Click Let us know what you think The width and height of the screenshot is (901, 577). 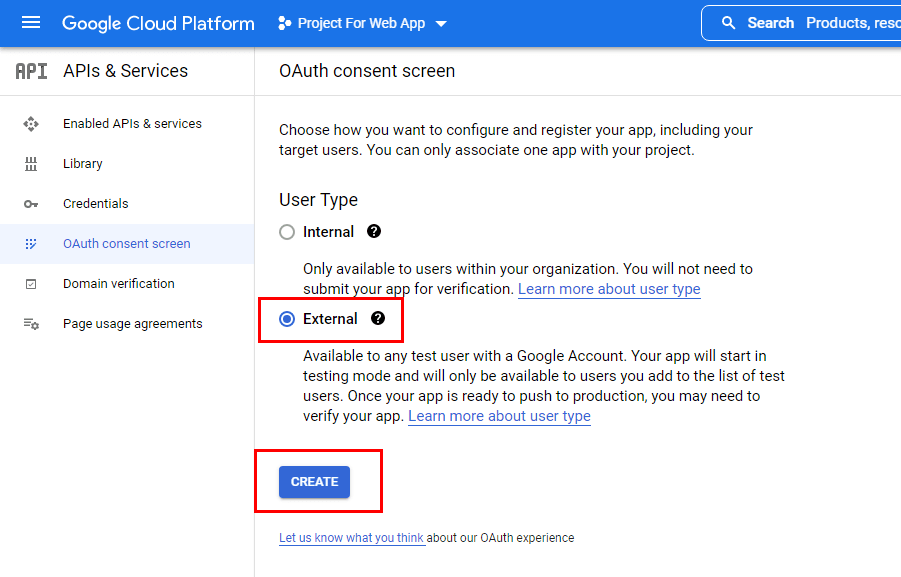pos(351,538)
